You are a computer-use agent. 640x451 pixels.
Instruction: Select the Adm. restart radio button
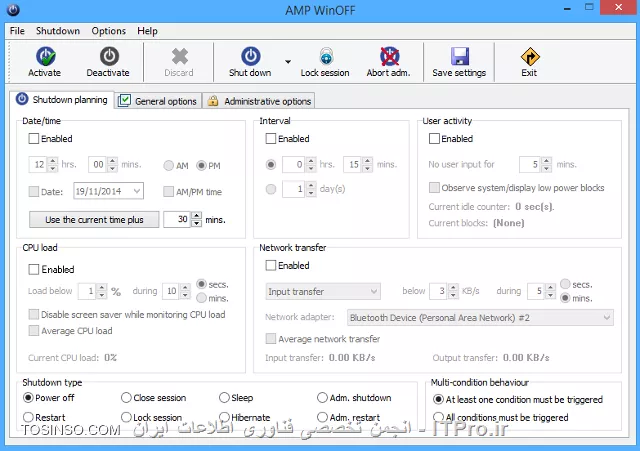click(322, 417)
